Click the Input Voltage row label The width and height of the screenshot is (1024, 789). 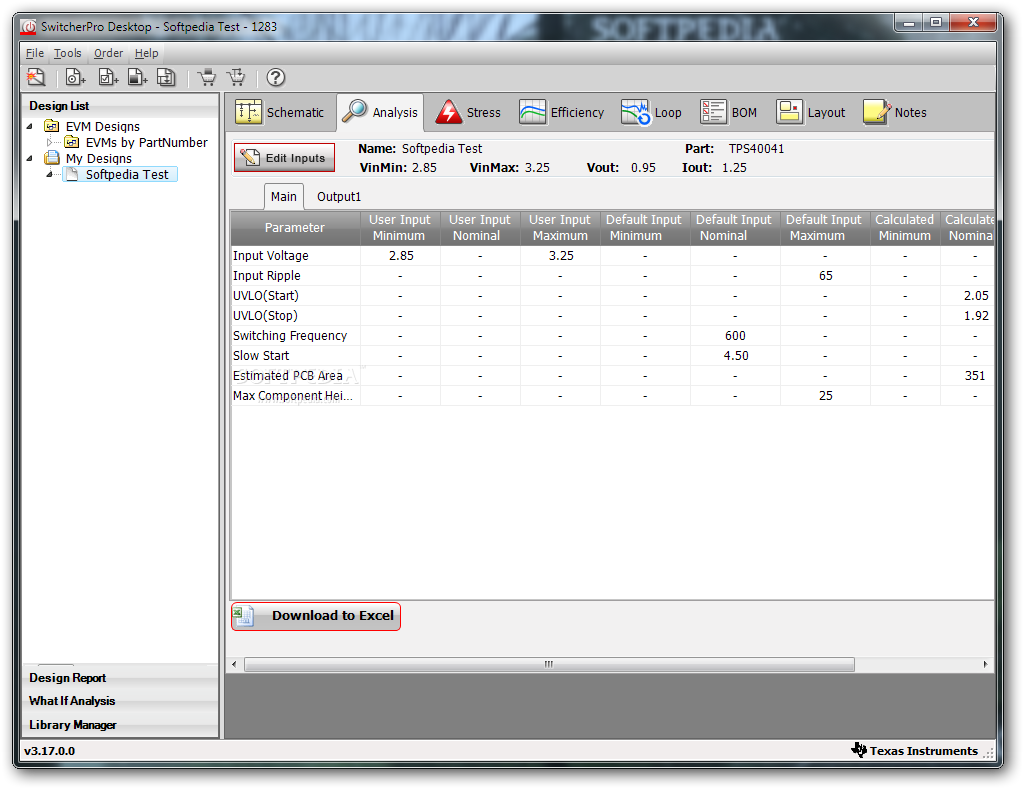pos(270,255)
